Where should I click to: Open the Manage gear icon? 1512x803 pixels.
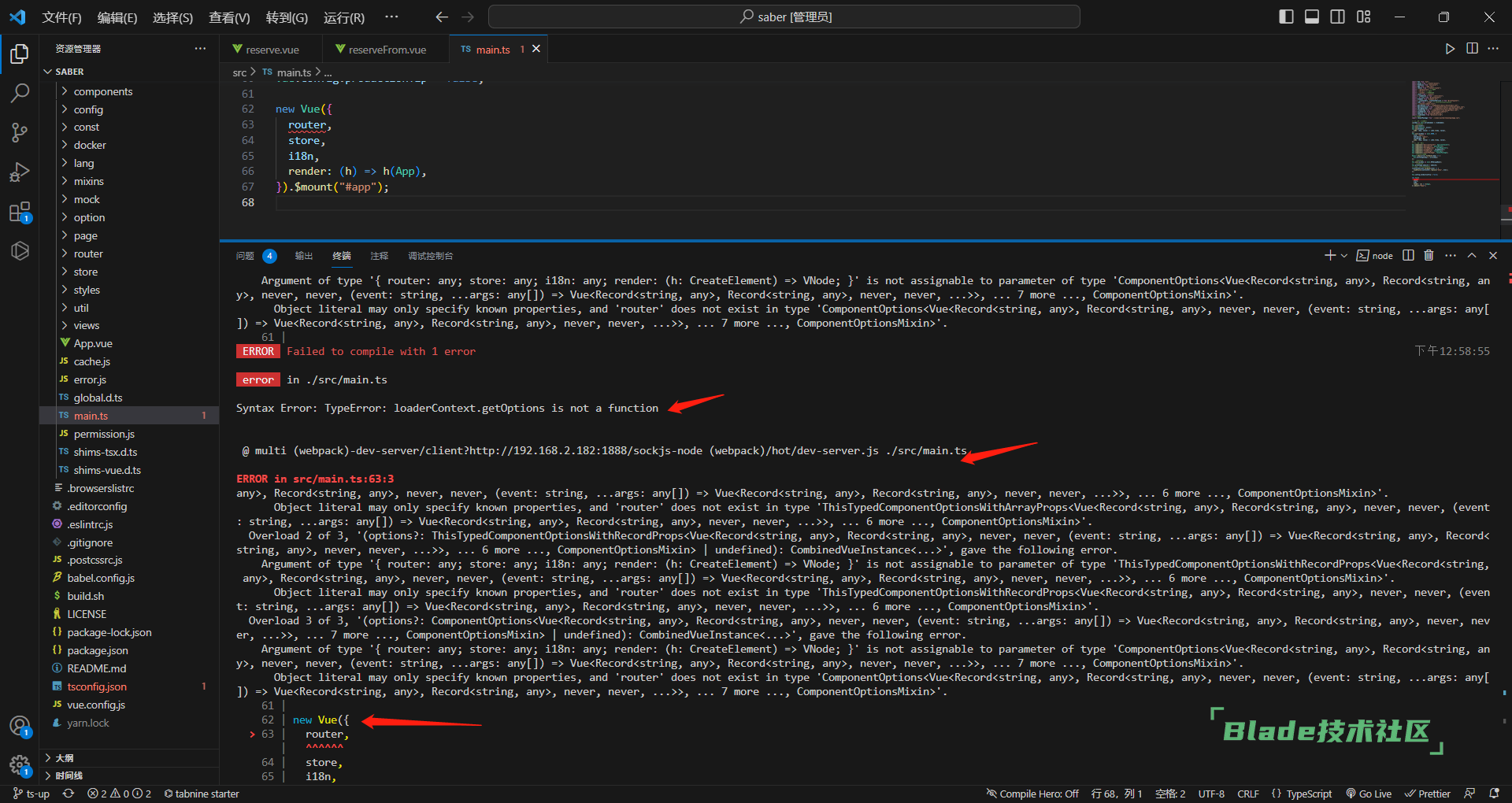tap(20, 764)
